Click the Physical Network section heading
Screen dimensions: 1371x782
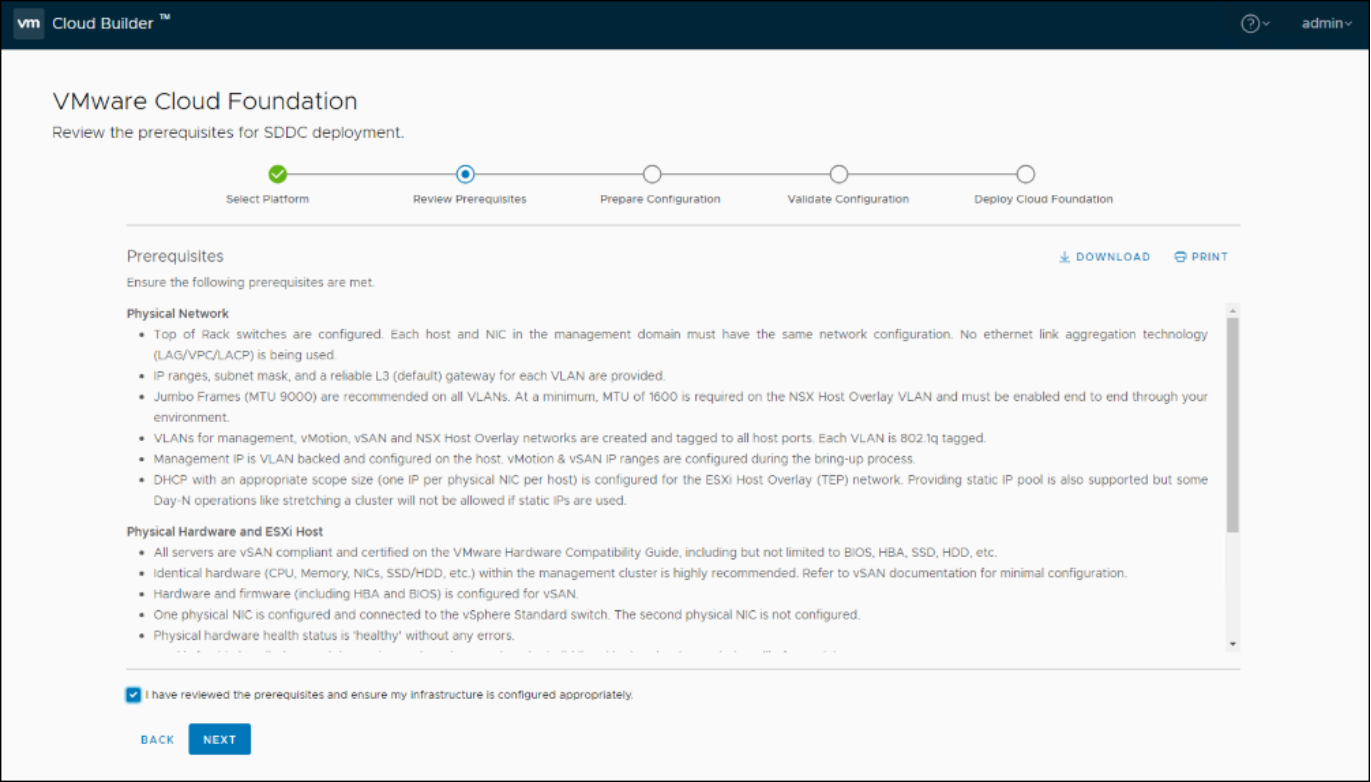pos(178,314)
